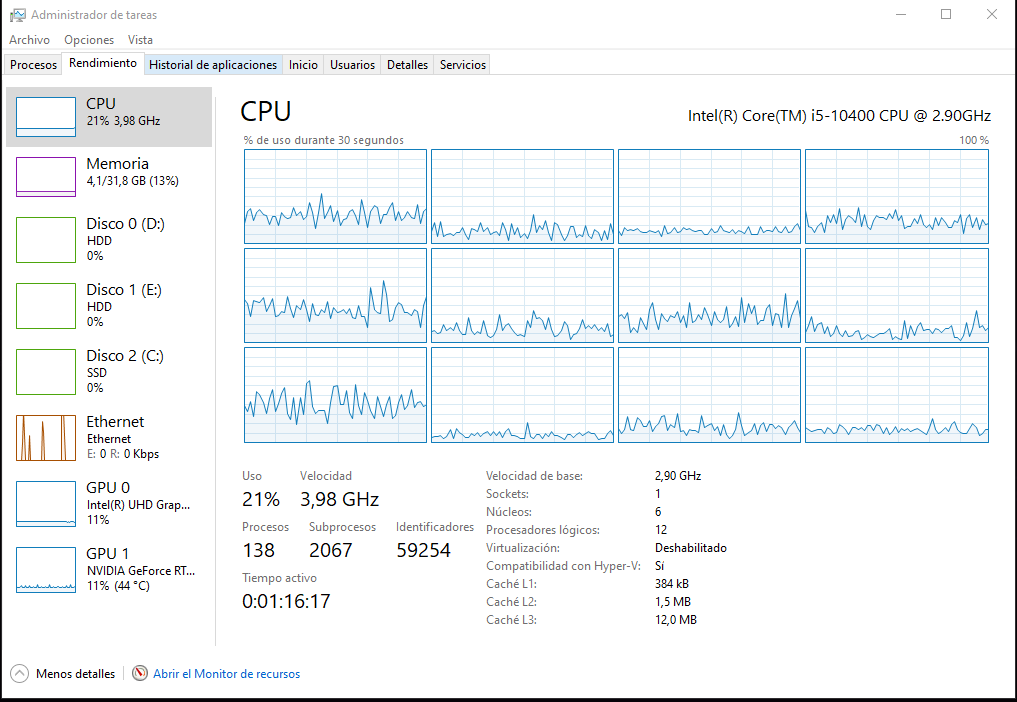
Task: Open Abrir el Monitor de recursos link
Action: click(226, 674)
